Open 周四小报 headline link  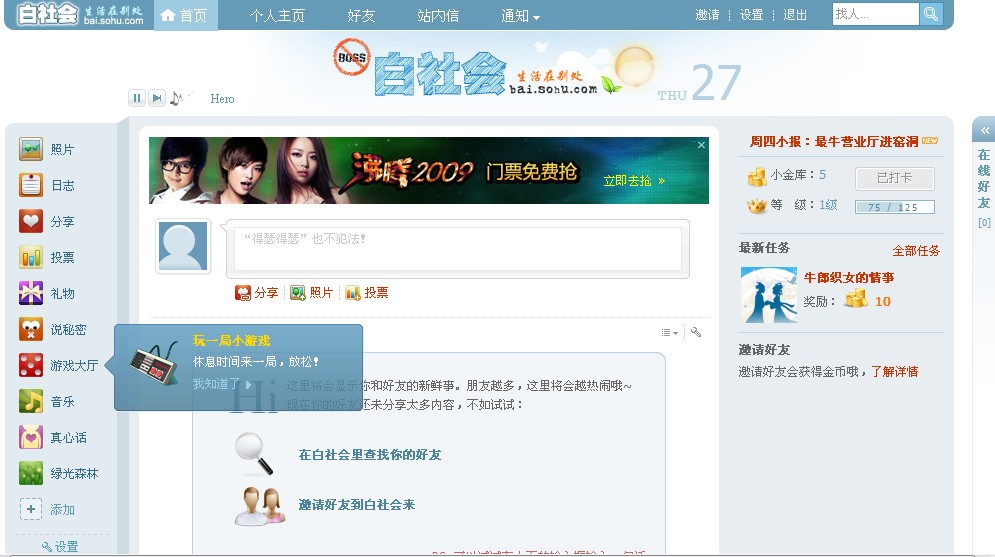(x=834, y=141)
